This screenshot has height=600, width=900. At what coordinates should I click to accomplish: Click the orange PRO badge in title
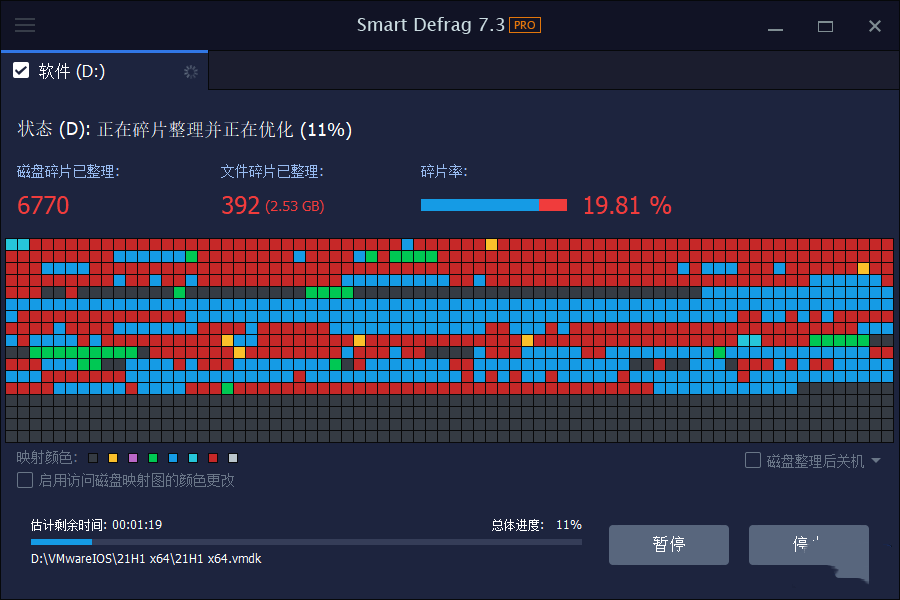click(x=525, y=25)
